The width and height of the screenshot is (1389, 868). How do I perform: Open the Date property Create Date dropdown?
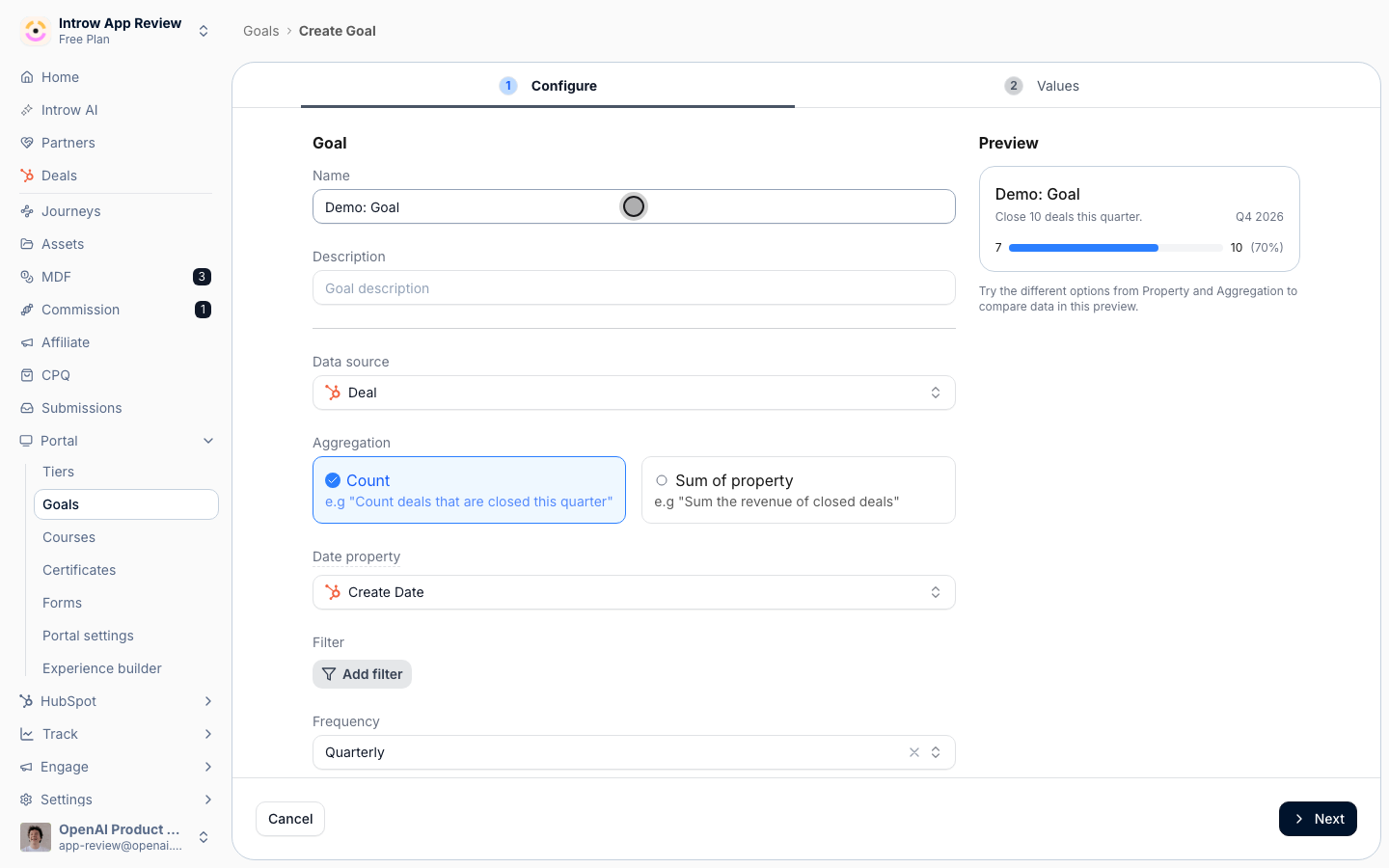pos(634,592)
